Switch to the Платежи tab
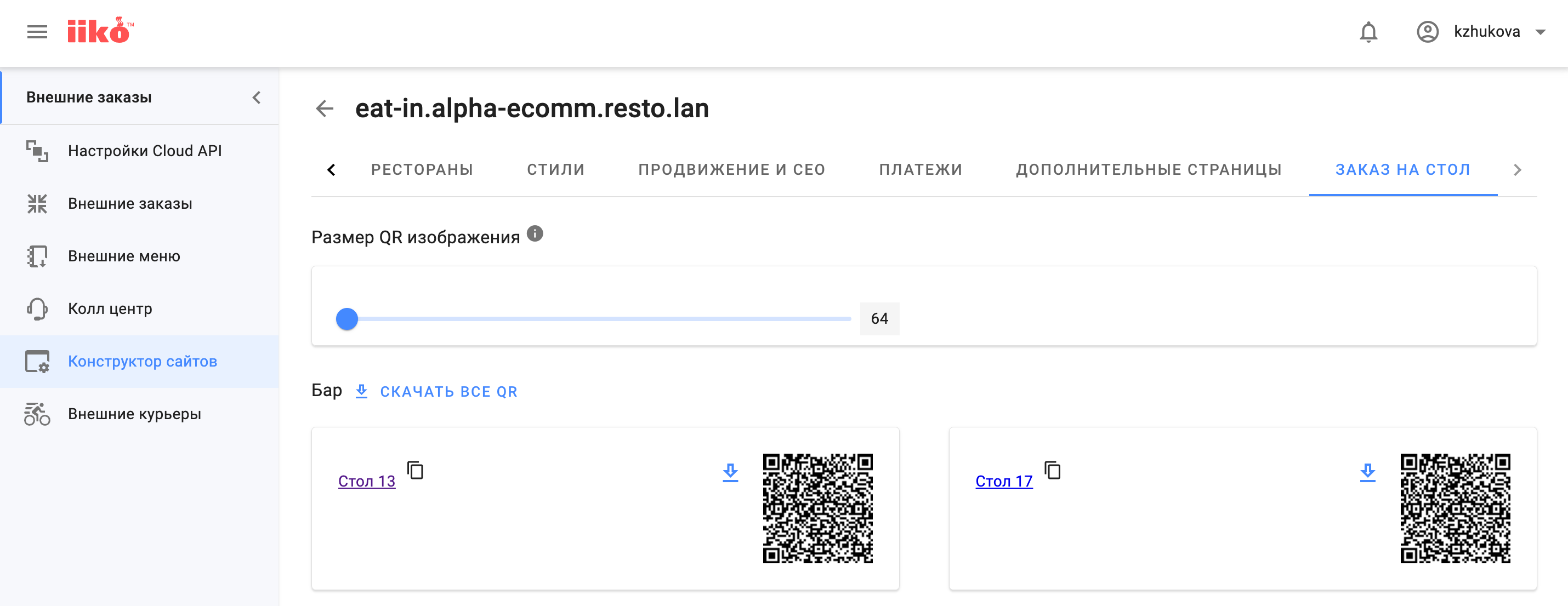The height and width of the screenshot is (606, 1568). [921, 170]
